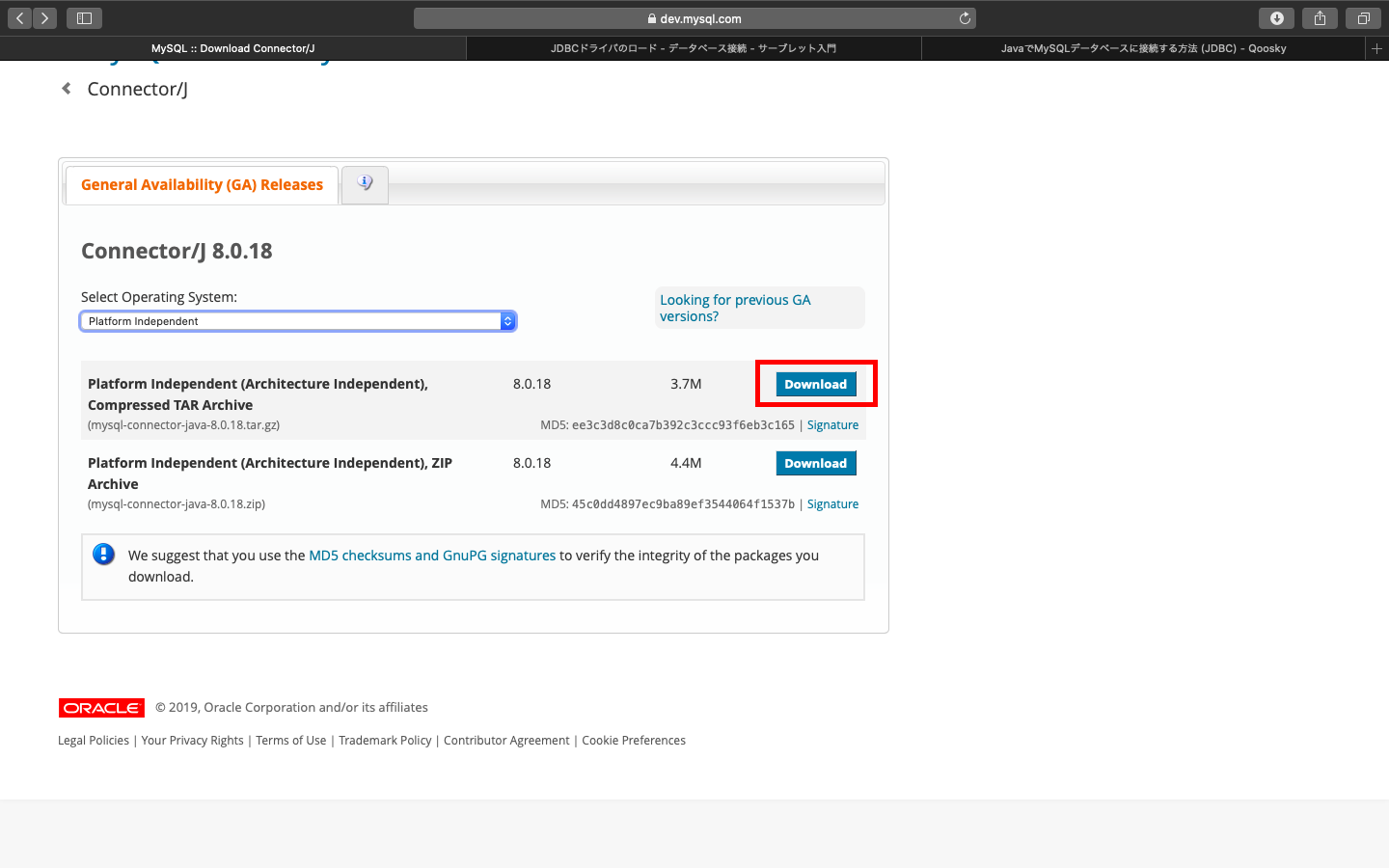1389x868 pixels.
Task: Download the ZIP Archive
Action: pos(816,463)
